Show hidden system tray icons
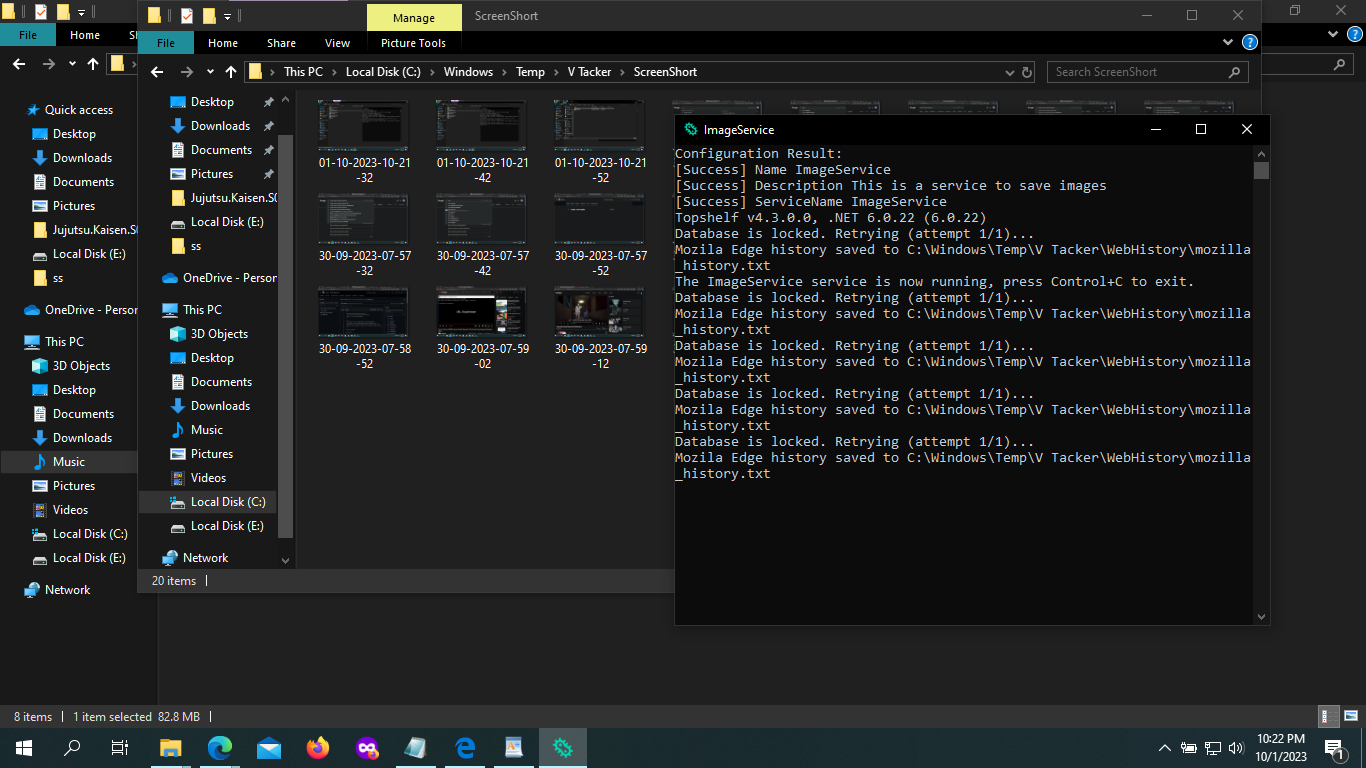Viewport: 1366px width, 768px height. [x=1165, y=748]
